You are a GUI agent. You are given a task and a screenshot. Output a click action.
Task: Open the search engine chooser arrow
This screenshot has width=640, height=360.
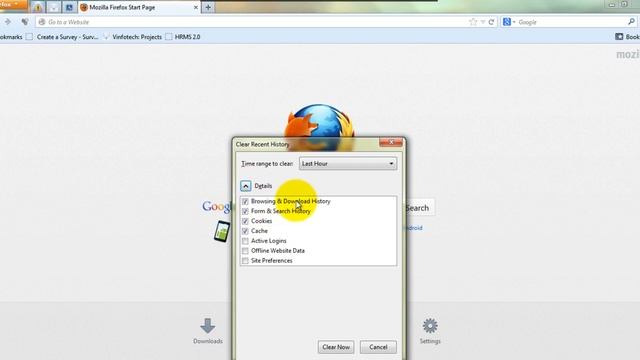pyautogui.click(x=514, y=22)
